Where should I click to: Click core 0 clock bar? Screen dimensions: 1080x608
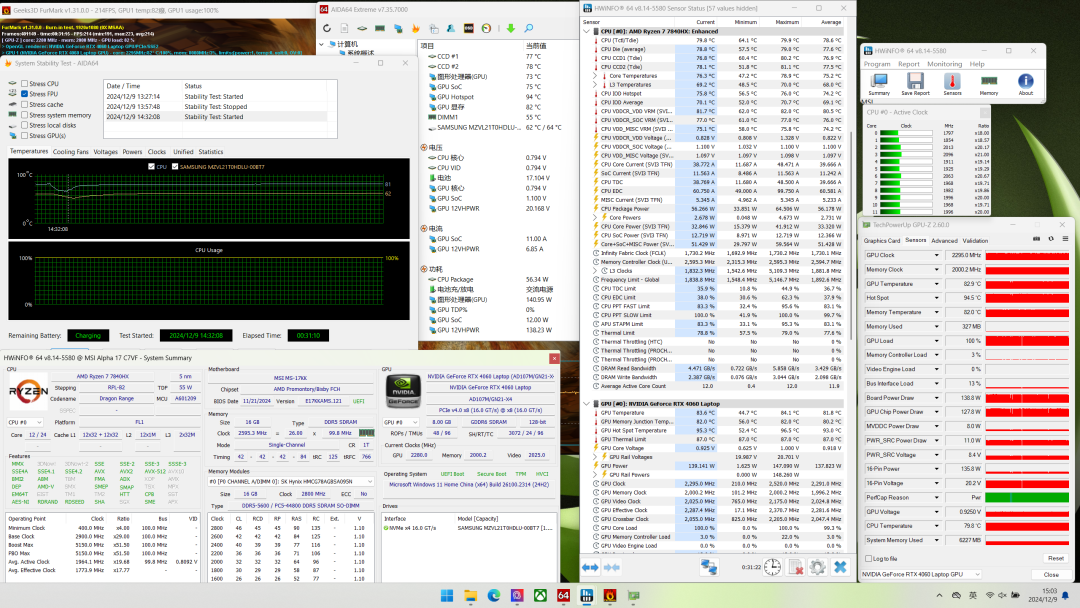(x=906, y=133)
